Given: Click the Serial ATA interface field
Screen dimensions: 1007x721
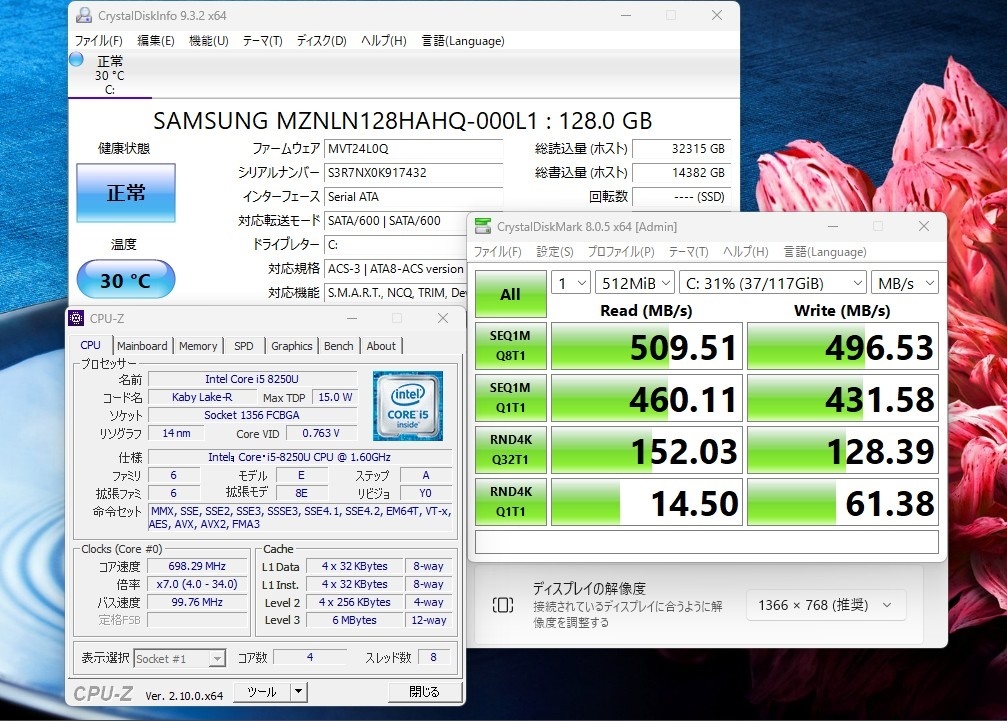Looking at the screenshot, I should [413, 196].
